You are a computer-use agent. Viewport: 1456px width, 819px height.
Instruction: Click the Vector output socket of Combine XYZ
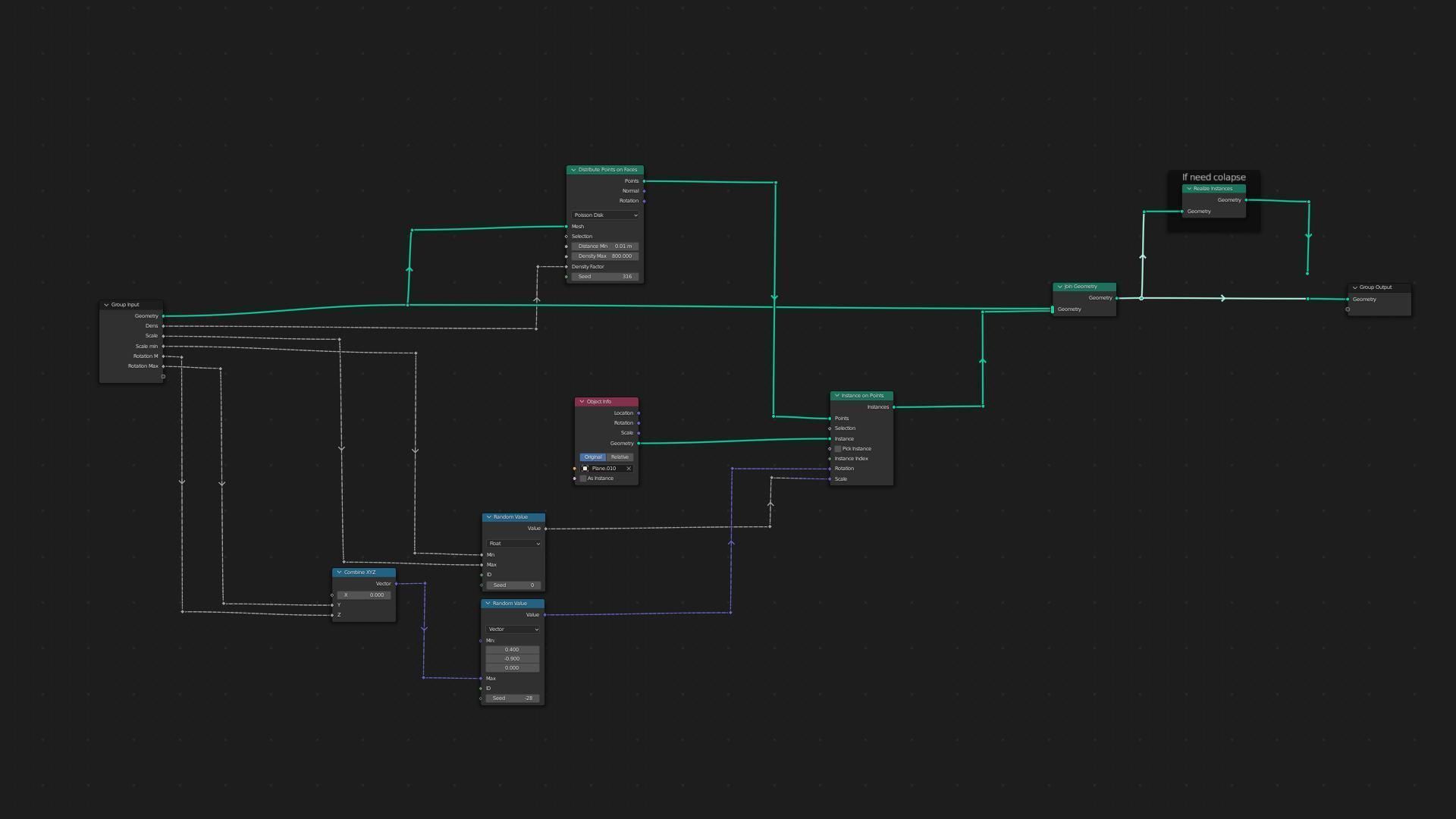point(396,584)
